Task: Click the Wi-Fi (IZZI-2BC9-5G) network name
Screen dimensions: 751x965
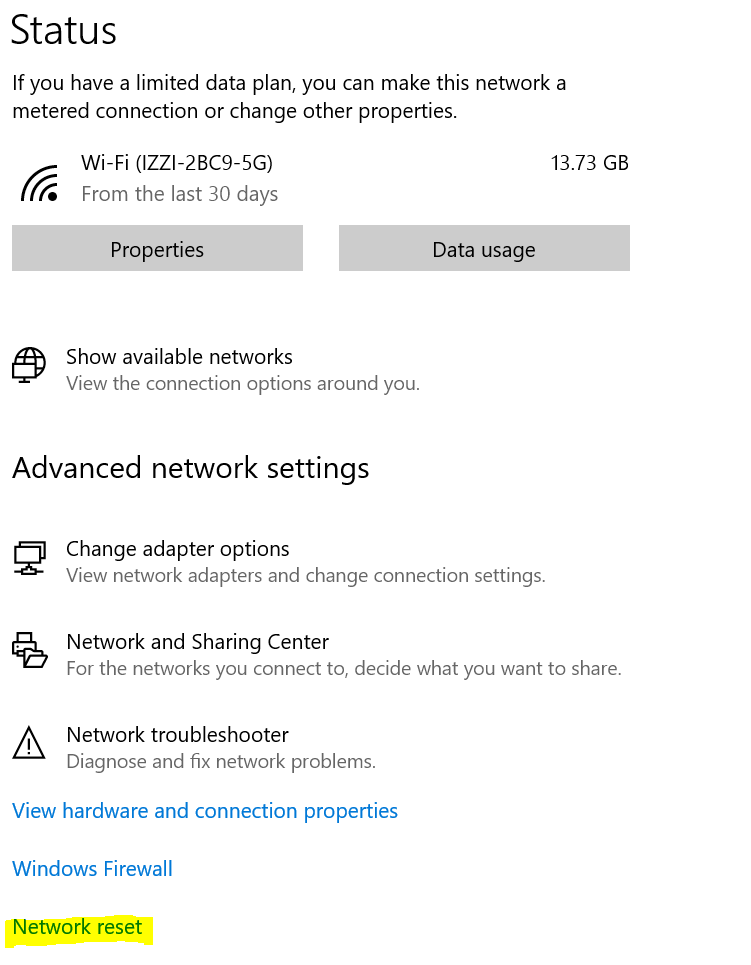Action: (x=177, y=163)
